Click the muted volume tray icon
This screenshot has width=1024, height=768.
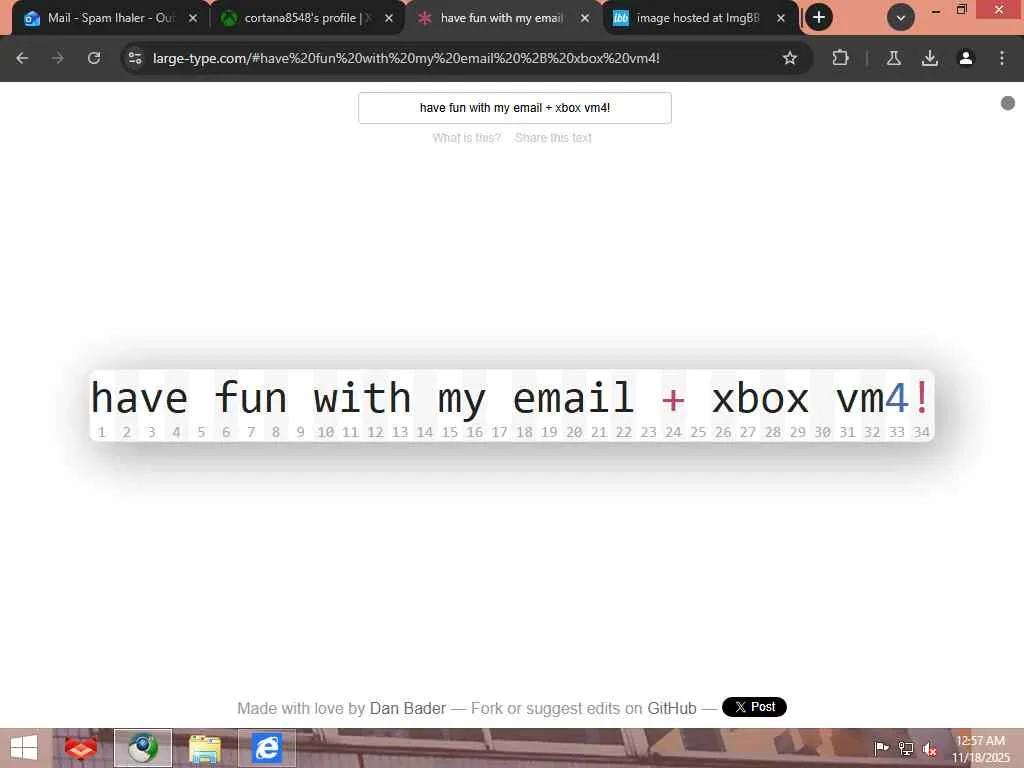click(x=930, y=749)
